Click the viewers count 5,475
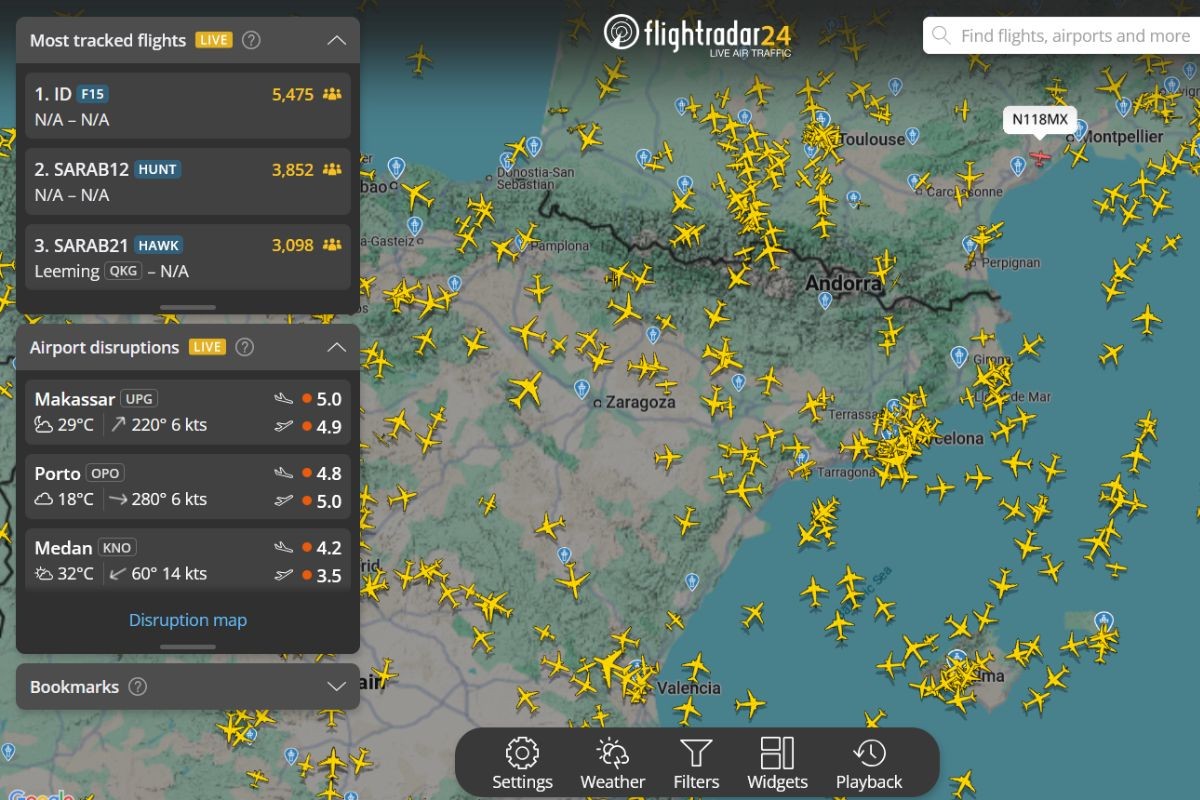Image resolution: width=1200 pixels, height=800 pixels. 293,95
